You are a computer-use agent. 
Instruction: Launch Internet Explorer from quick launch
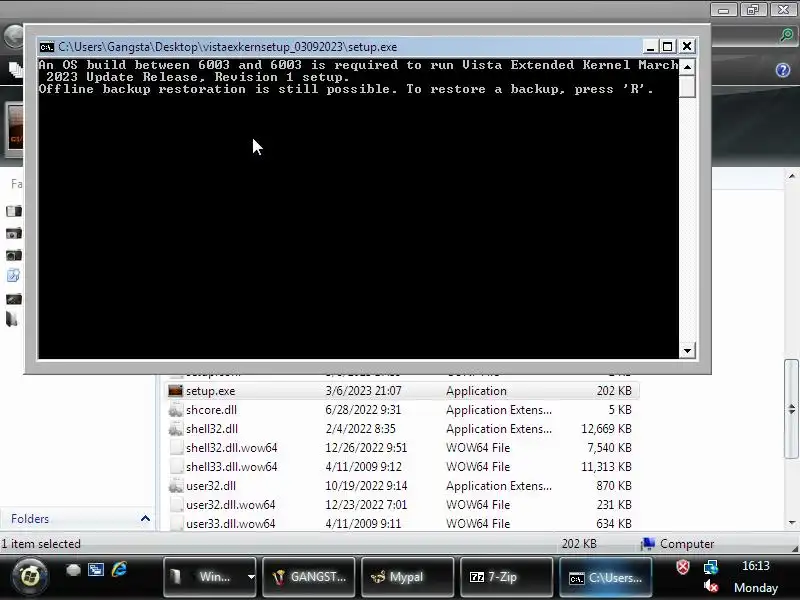click(119, 569)
